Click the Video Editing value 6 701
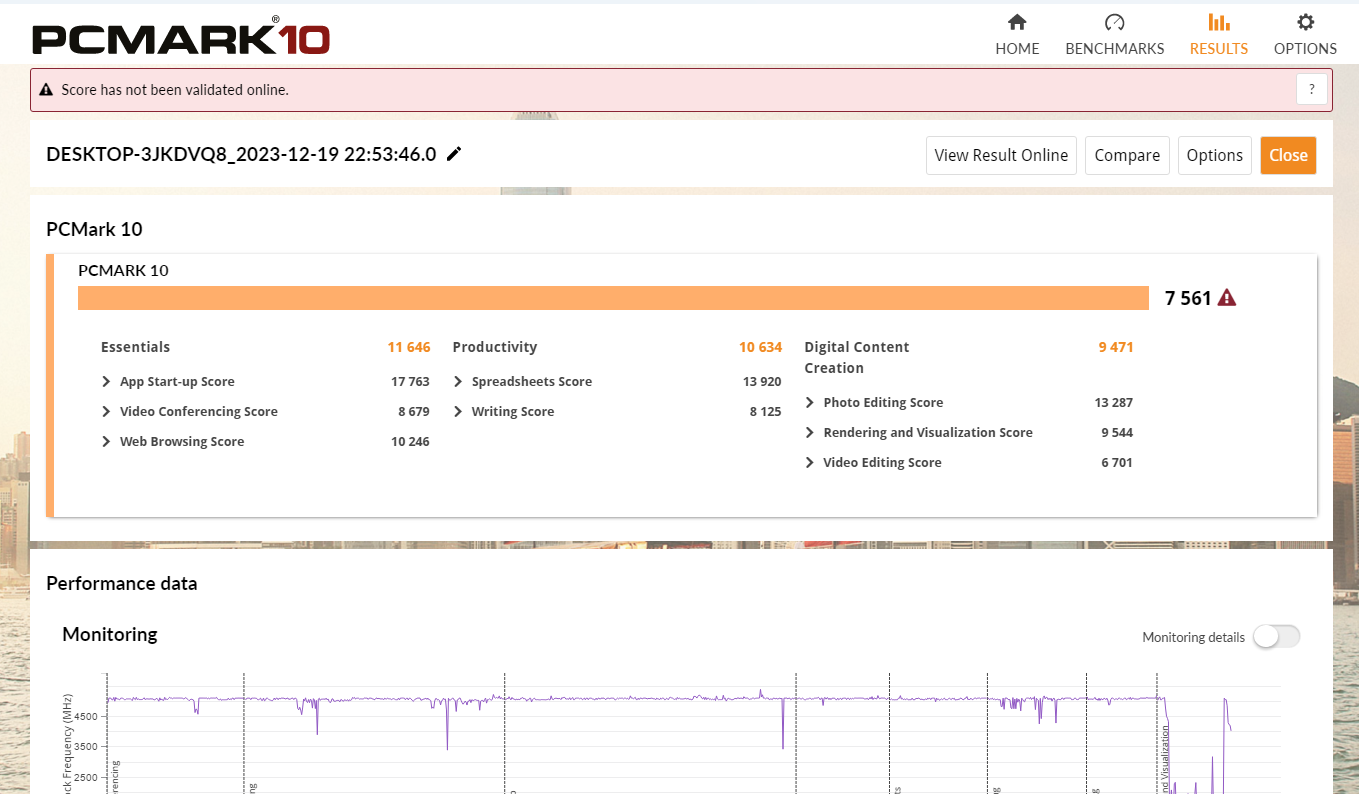 coord(1117,463)
